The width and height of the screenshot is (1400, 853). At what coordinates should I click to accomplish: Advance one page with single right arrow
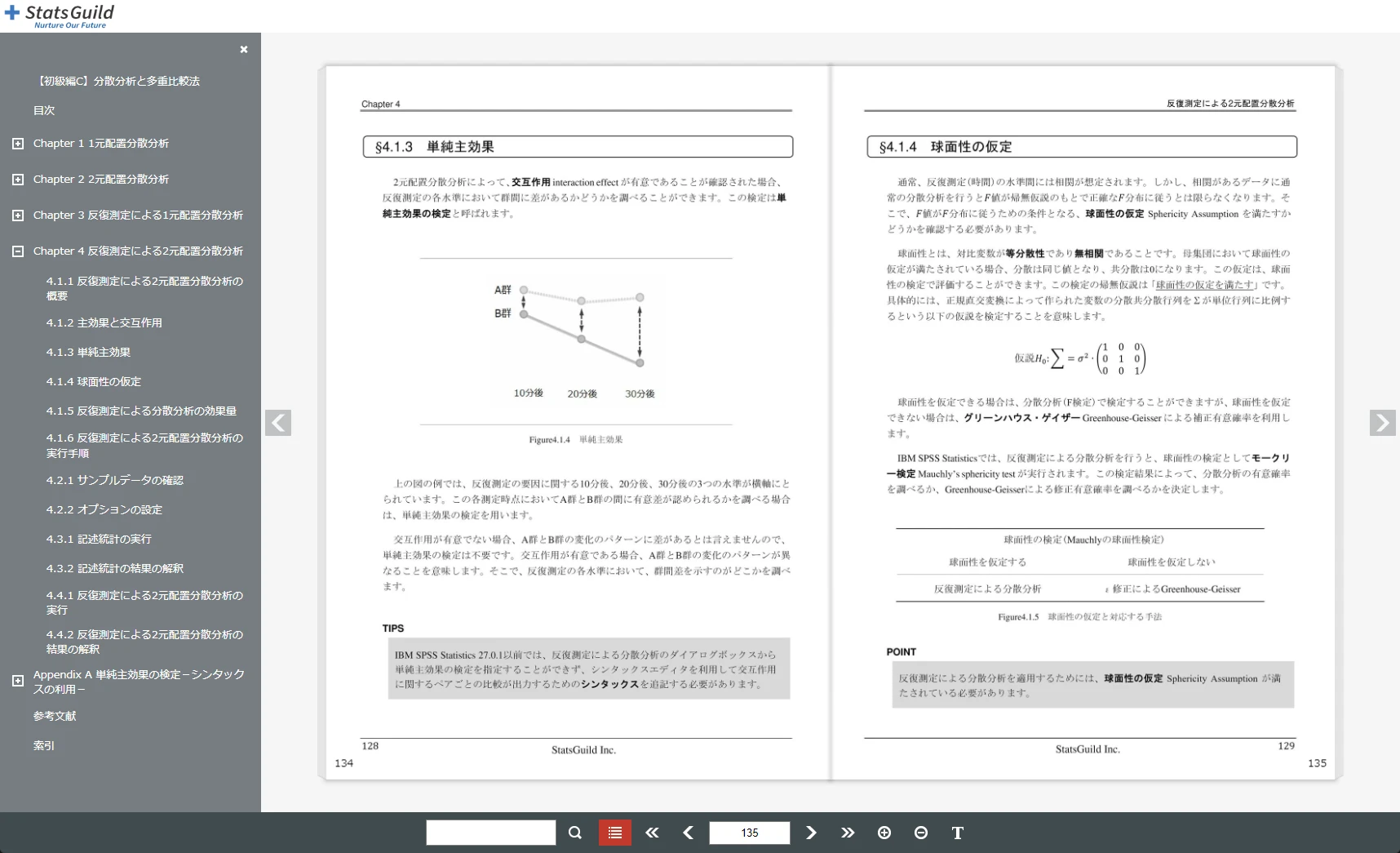click(x=811, y=833)
